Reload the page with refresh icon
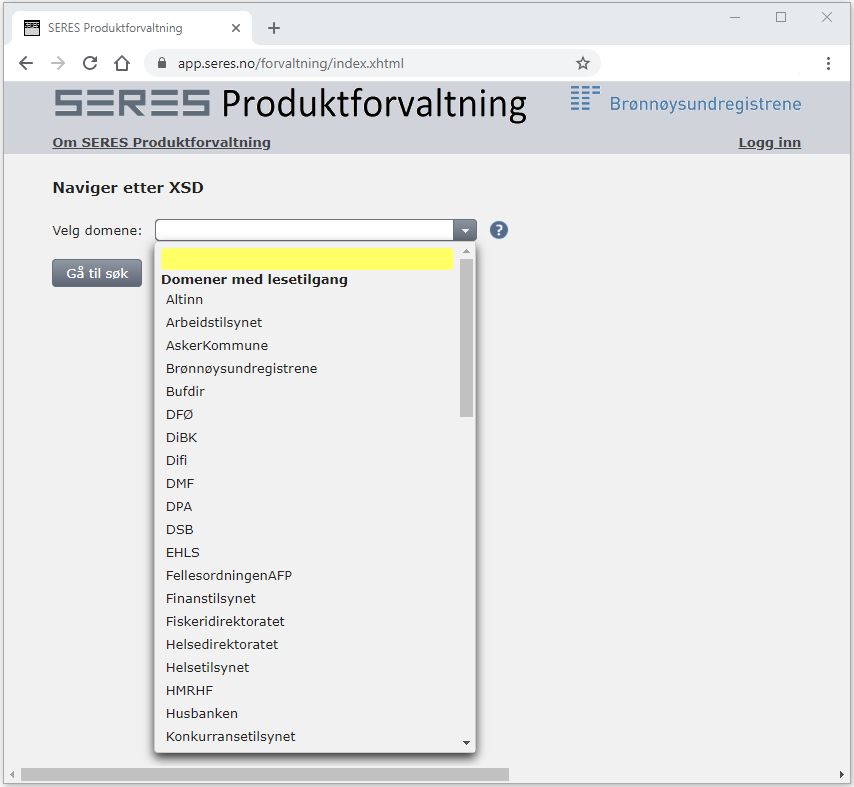Viewport: 854px width, 787px height. (90, 63)
